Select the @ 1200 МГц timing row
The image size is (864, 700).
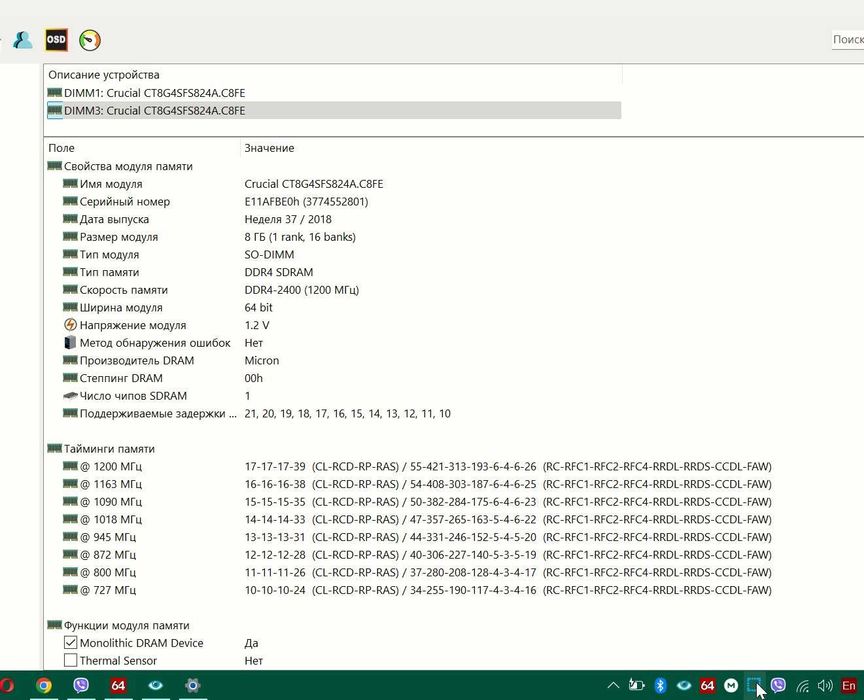(417, 466)
